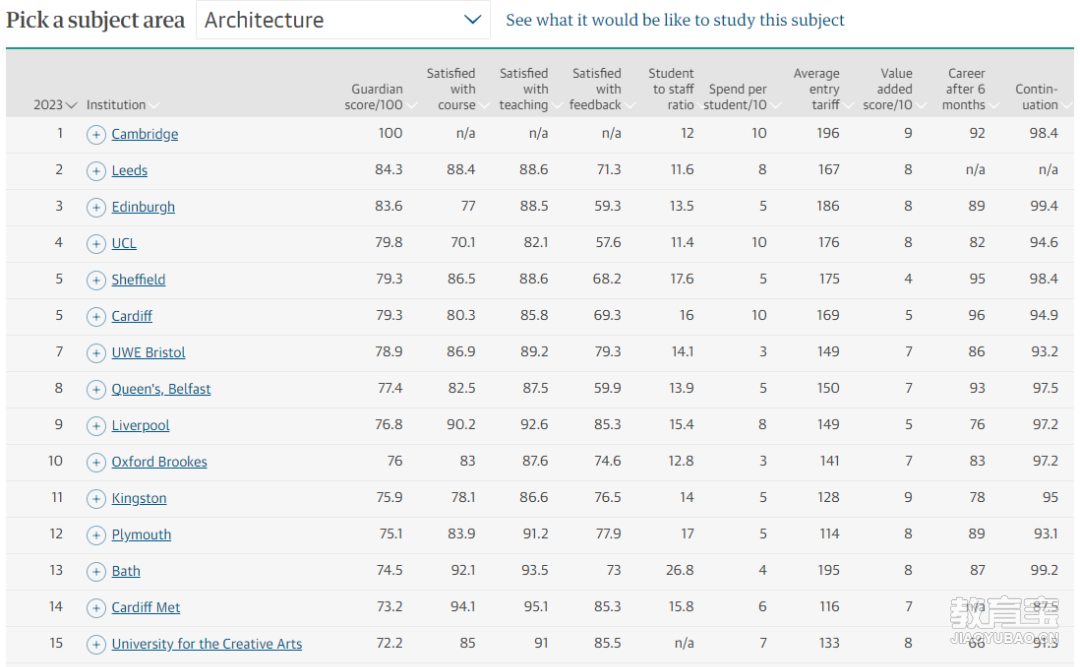1080x667 pixels.
Task: Sort by Career after 6 months column
Action: coord(970,89)
